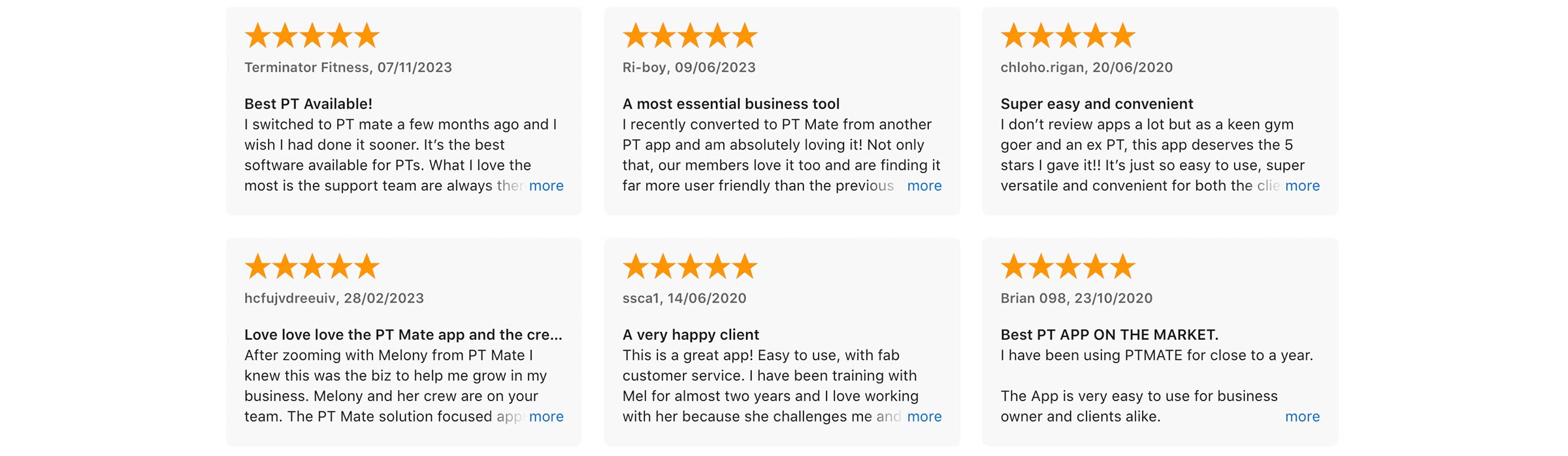Show more of hcfujvdreeuiv's review
1568x456 pixels.
(x=546, y=416)
